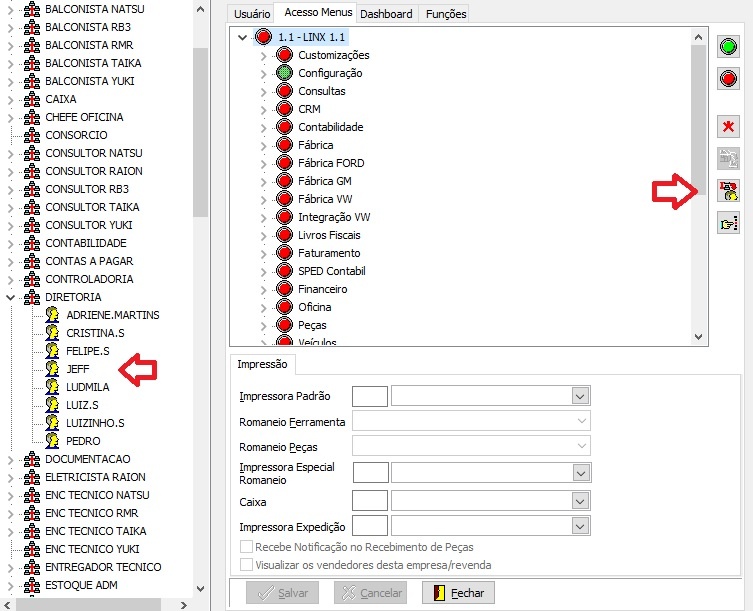753x611 pixels.
Task: Collapse the 1.1 - LINX 1.1 node
Action: pos(243,37)
